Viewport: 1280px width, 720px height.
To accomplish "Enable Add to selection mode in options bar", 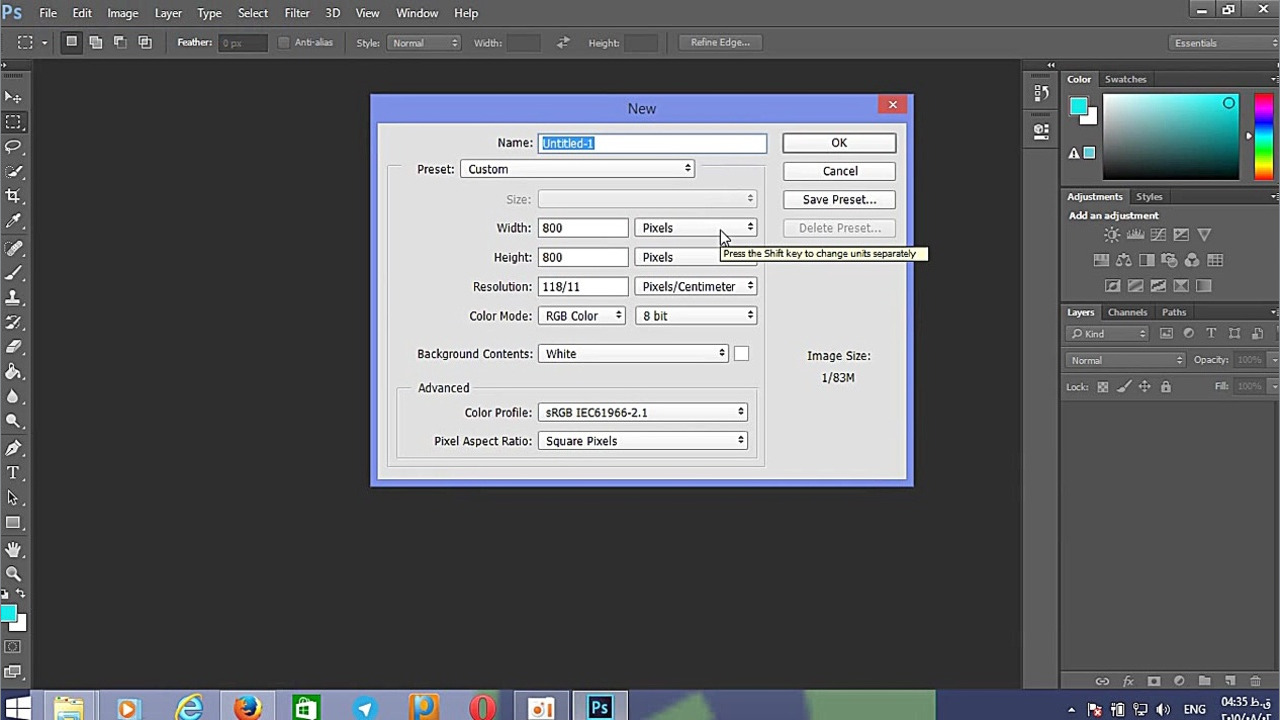I will (96, 42).
